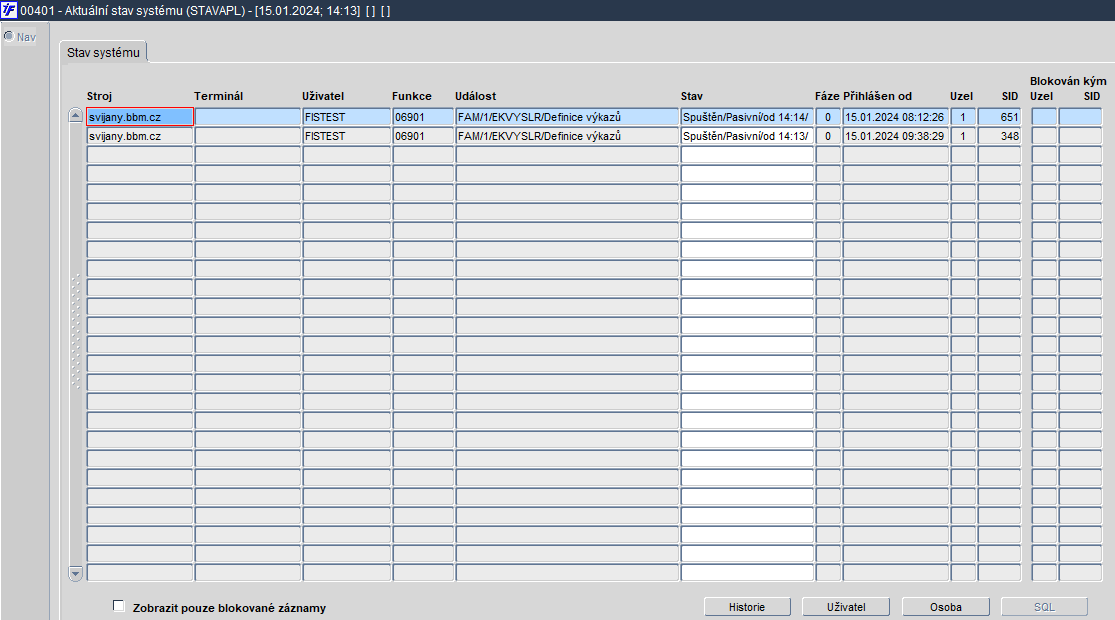Select Funkce 06901 in SID 651 row

click(423, 117)
